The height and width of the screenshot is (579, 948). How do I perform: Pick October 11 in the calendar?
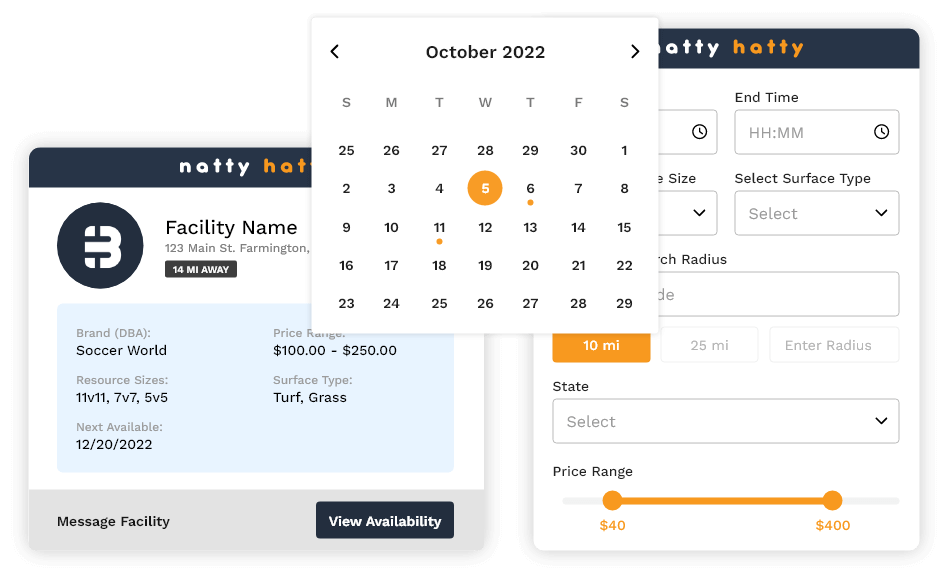pos(439,227)
